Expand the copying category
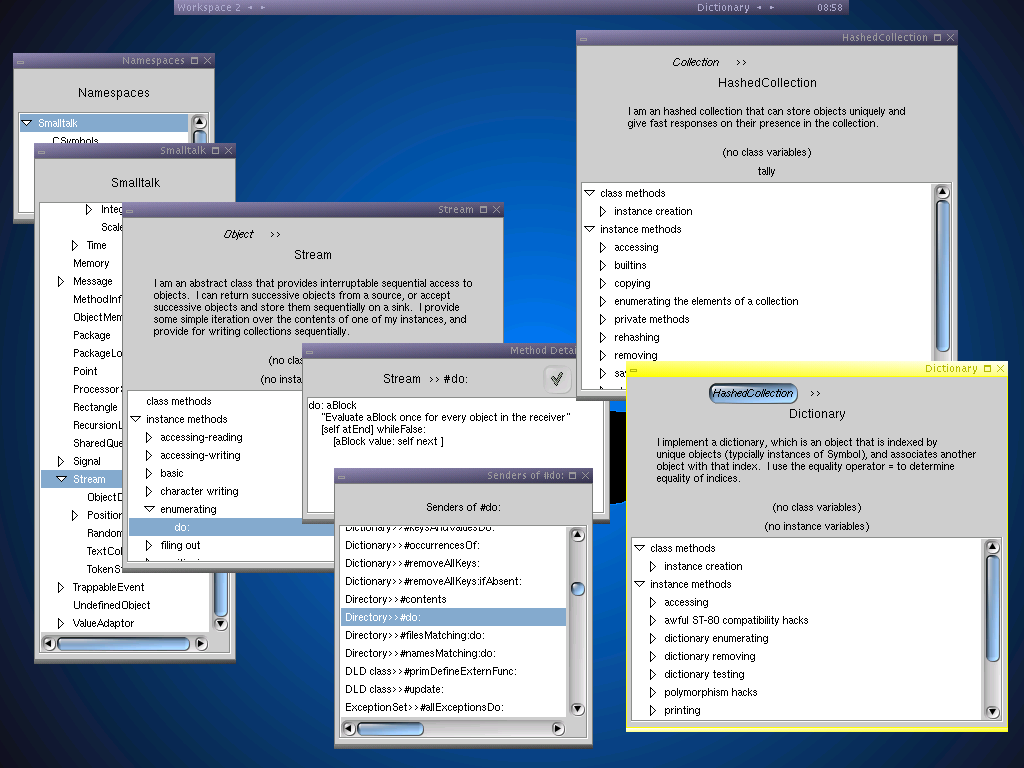Viewport: 1024px width, 768px height. tap(603, 283)
